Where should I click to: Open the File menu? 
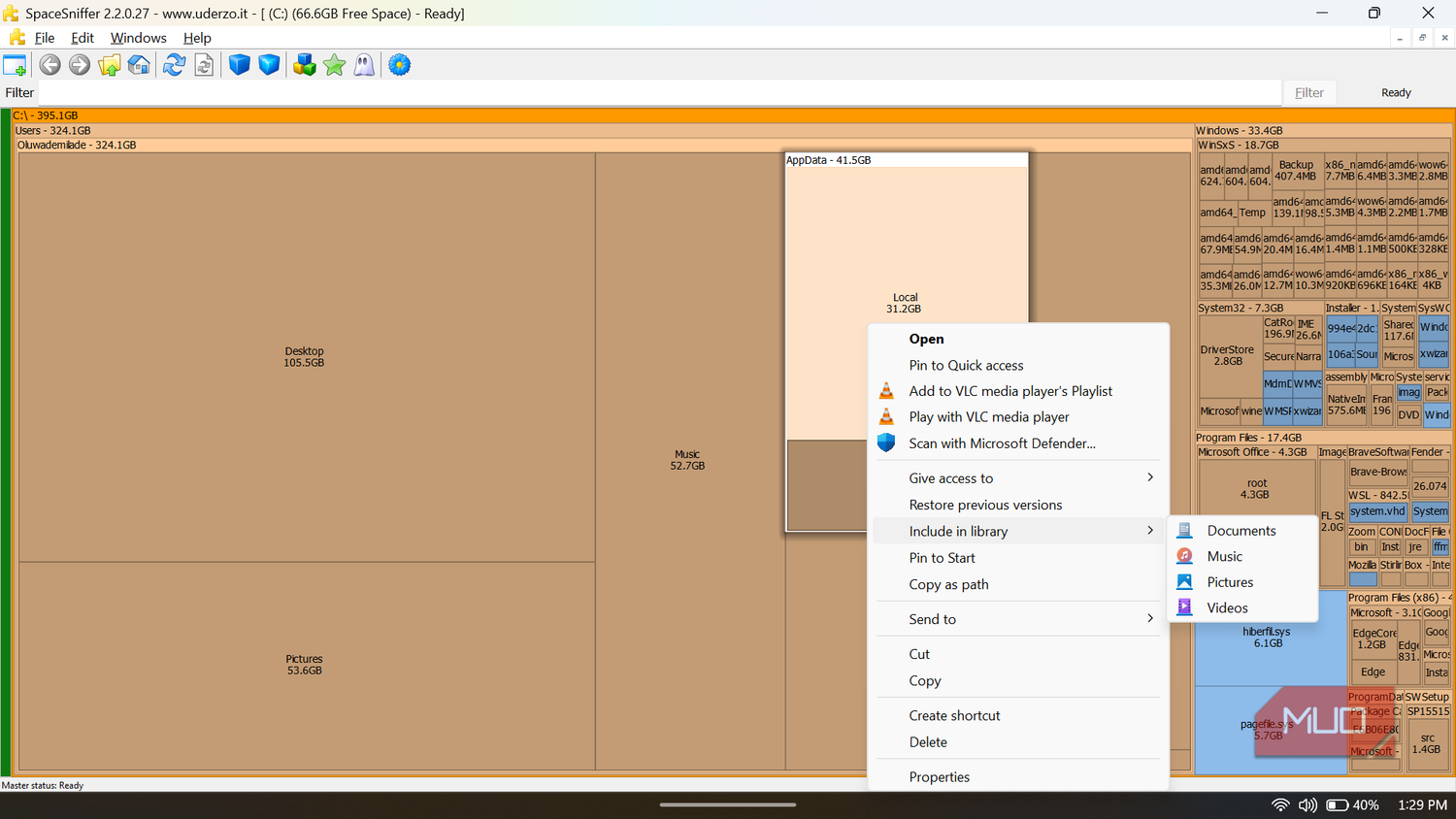45,38
